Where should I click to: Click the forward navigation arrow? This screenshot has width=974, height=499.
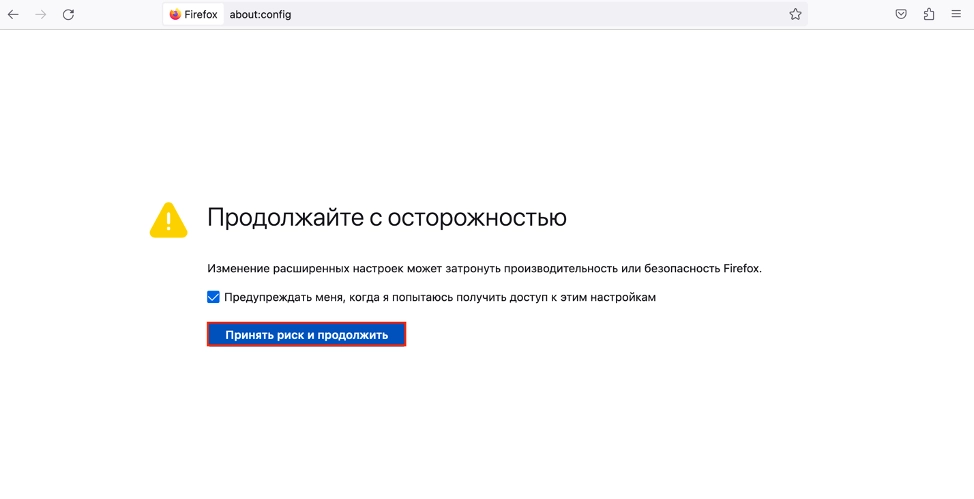coord(41,14)
